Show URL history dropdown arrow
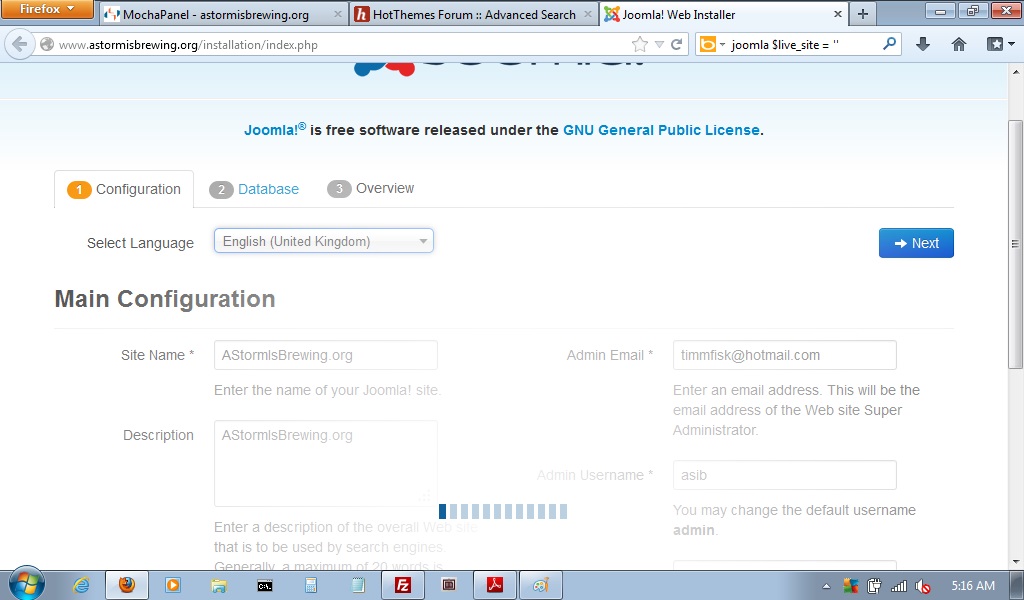The width and height of the screenshot is (1024, 600). (659, 45)
